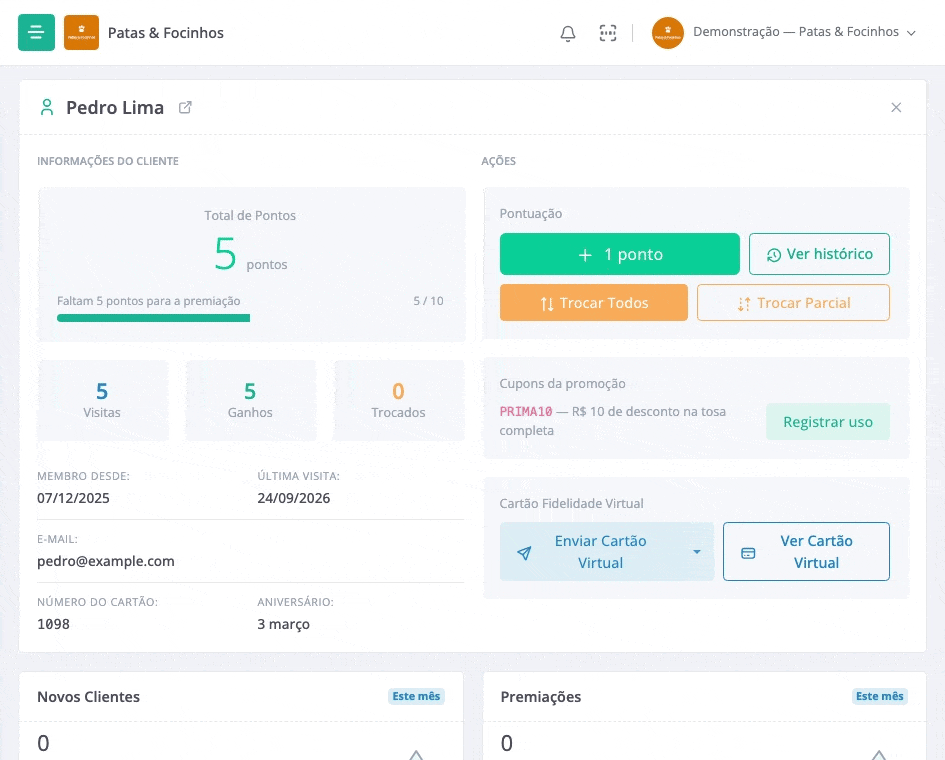The image size is (945, 760).
Task: Click the birthday value 3 março
Action: [x=283, y=624]
